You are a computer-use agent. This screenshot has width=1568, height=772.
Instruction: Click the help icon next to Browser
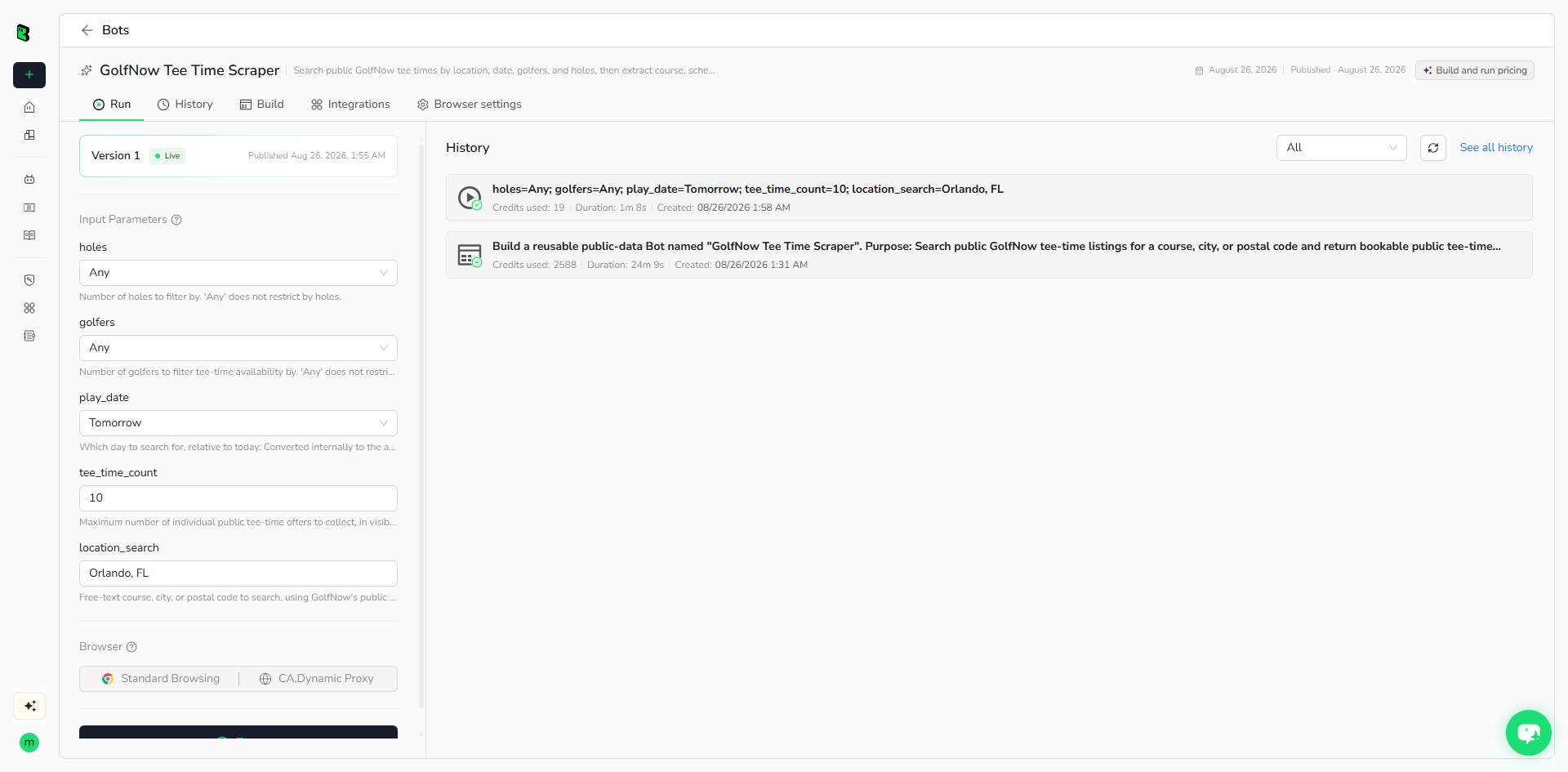[x=131, y=647]
